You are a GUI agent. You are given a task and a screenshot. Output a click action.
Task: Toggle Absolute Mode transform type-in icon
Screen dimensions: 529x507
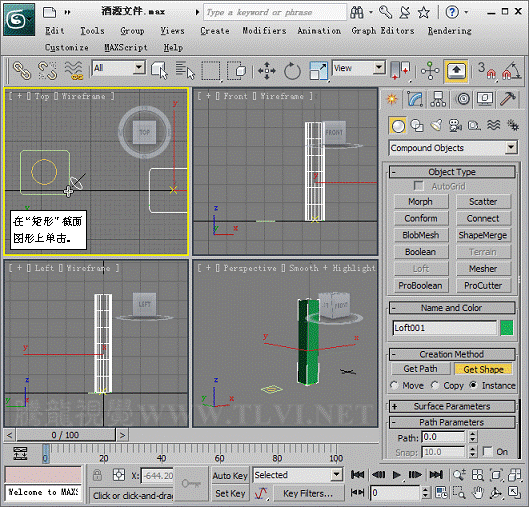click(x=119, y=475)
